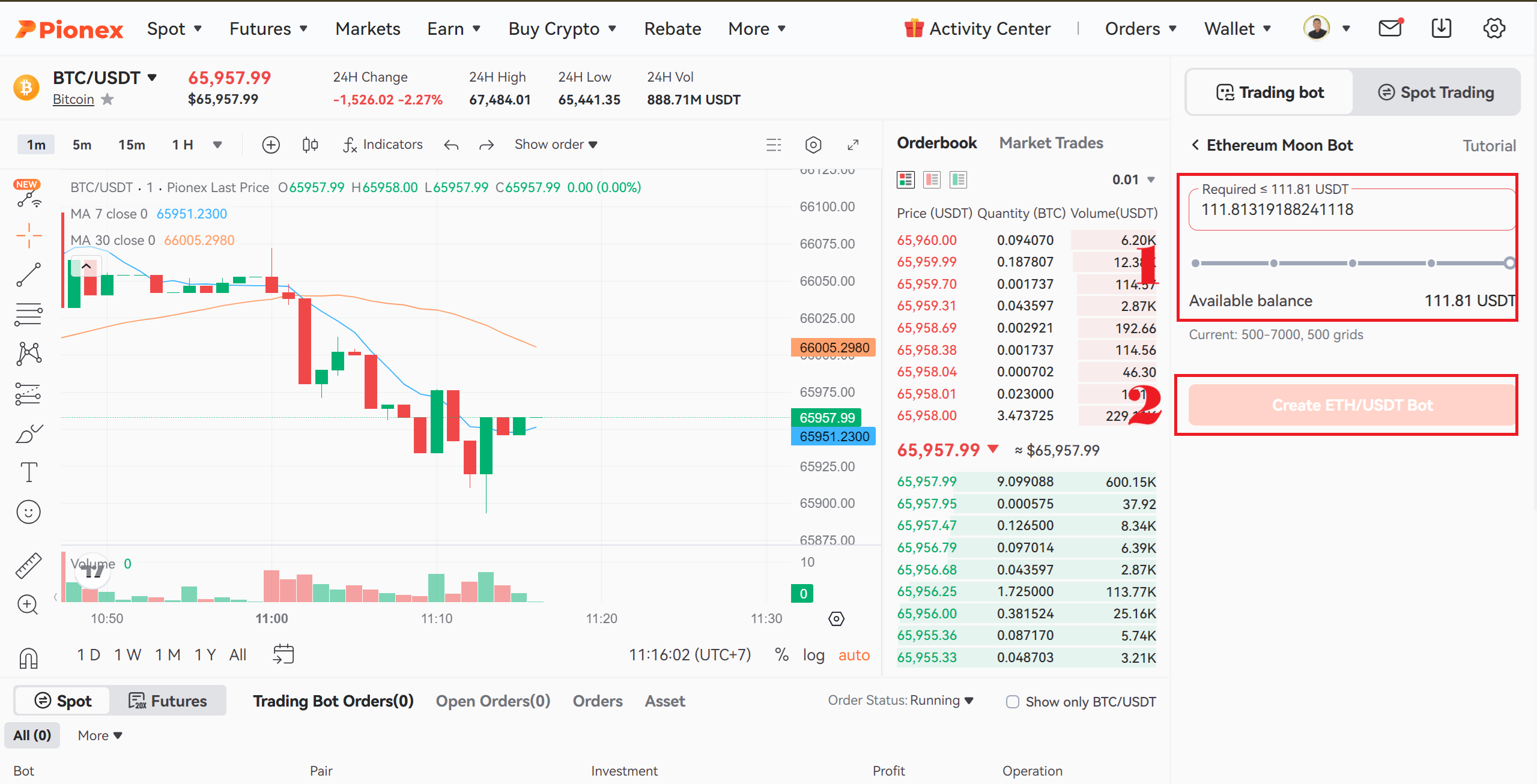1537x784 pixels.
Task: Undo the last chart action
Action: (451, 145)
